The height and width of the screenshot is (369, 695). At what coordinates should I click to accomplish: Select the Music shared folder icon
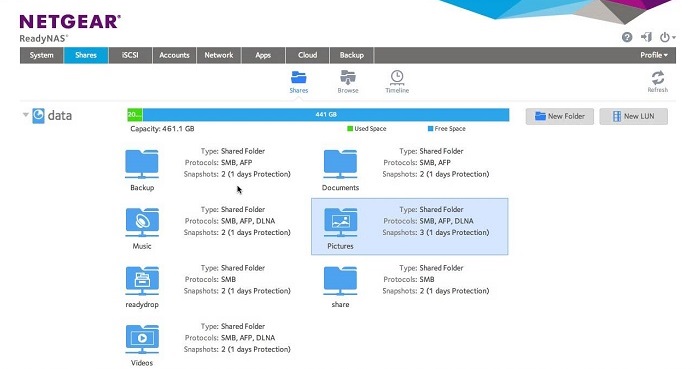click(x=142, y=223)
